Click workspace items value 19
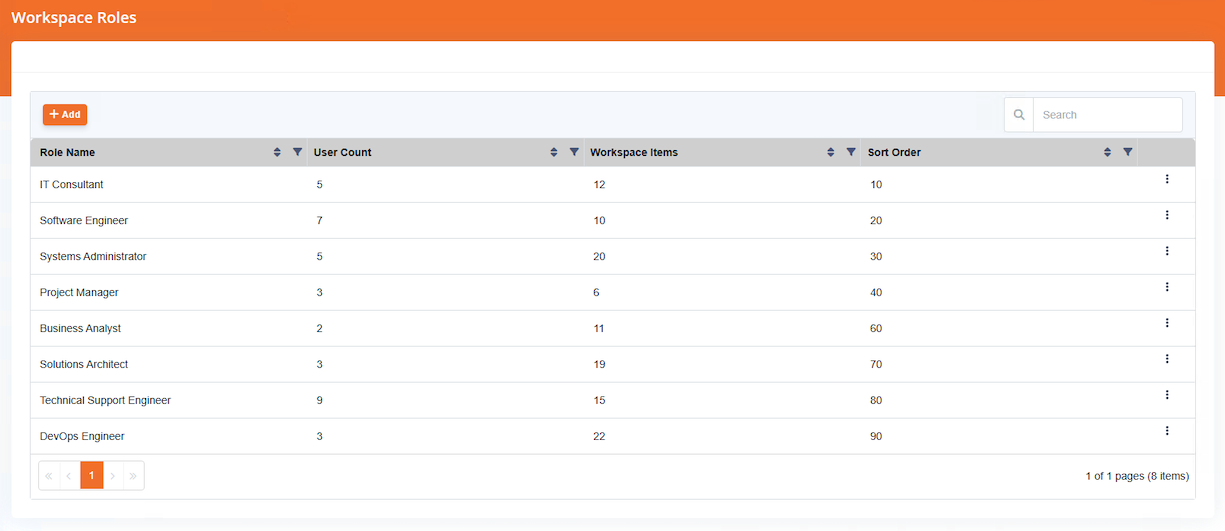 (599, 364)
